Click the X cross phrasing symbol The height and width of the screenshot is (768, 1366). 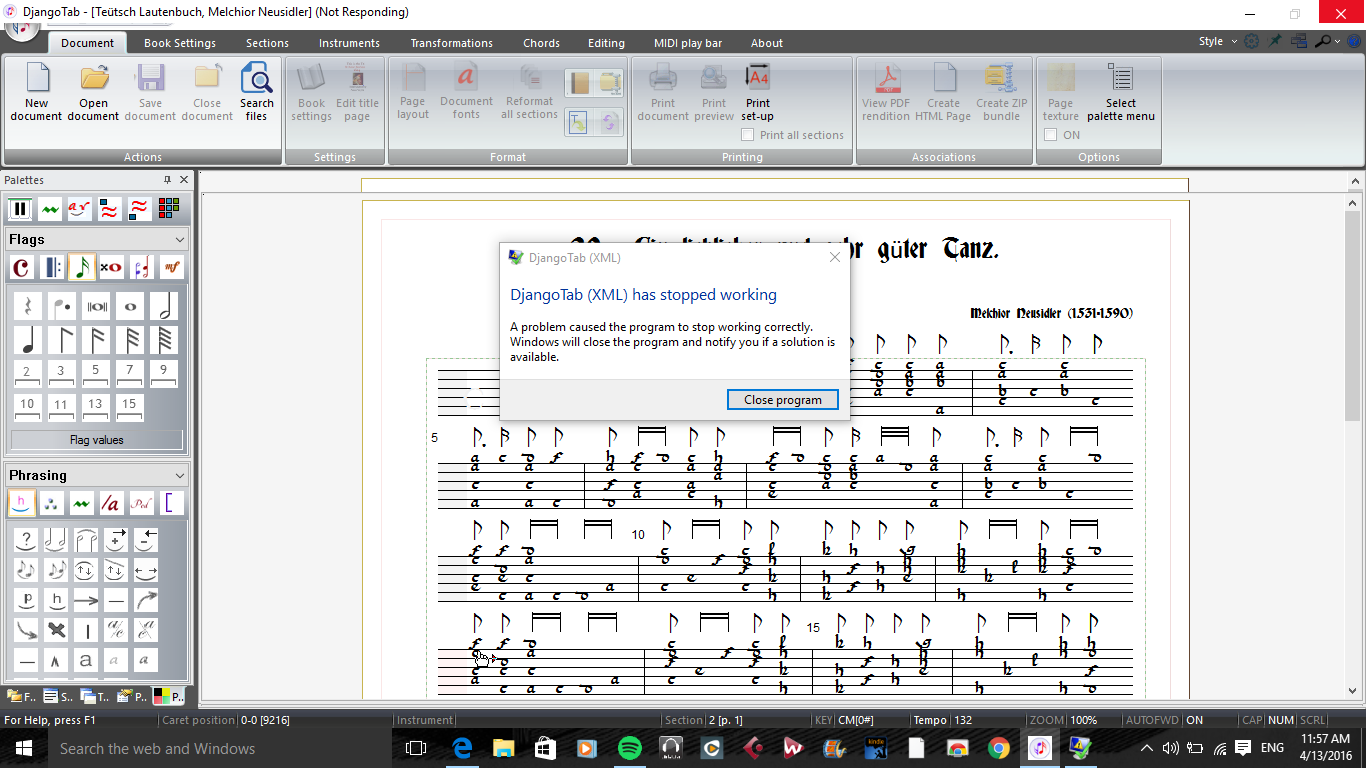pyautogui.click(x=57, y=631)
